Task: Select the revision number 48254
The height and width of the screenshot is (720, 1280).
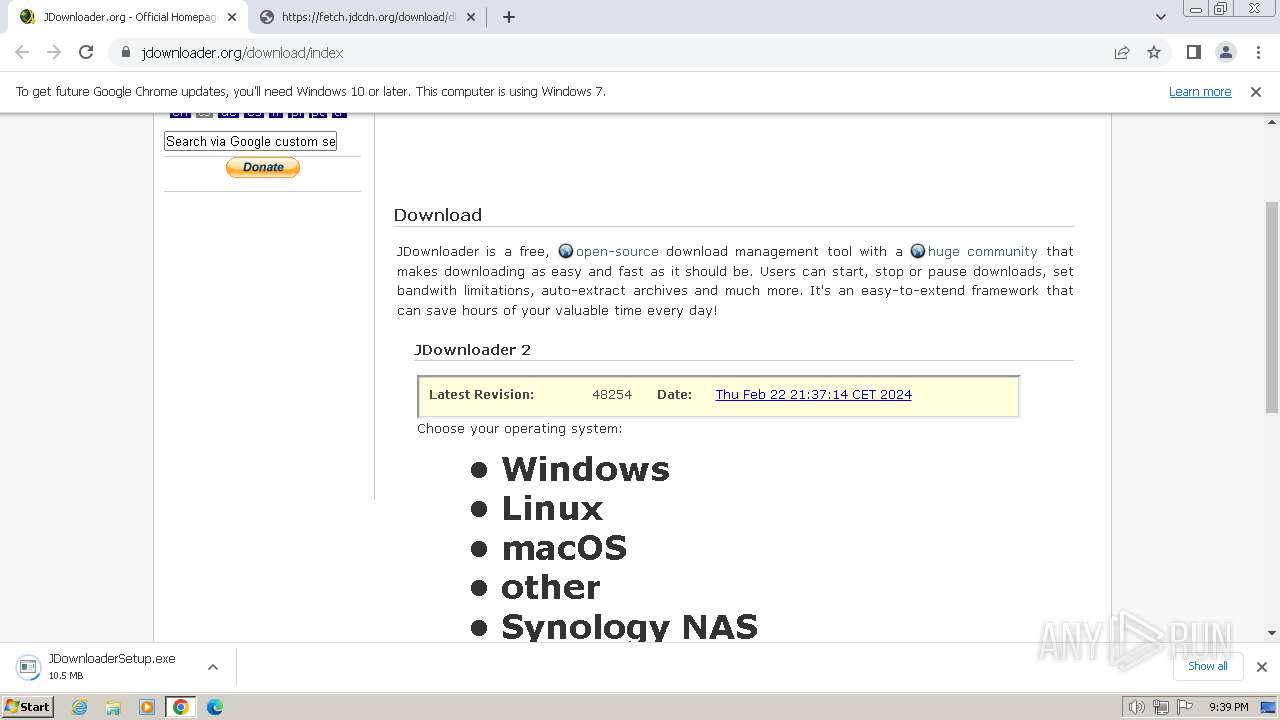Action: [612, 395]
